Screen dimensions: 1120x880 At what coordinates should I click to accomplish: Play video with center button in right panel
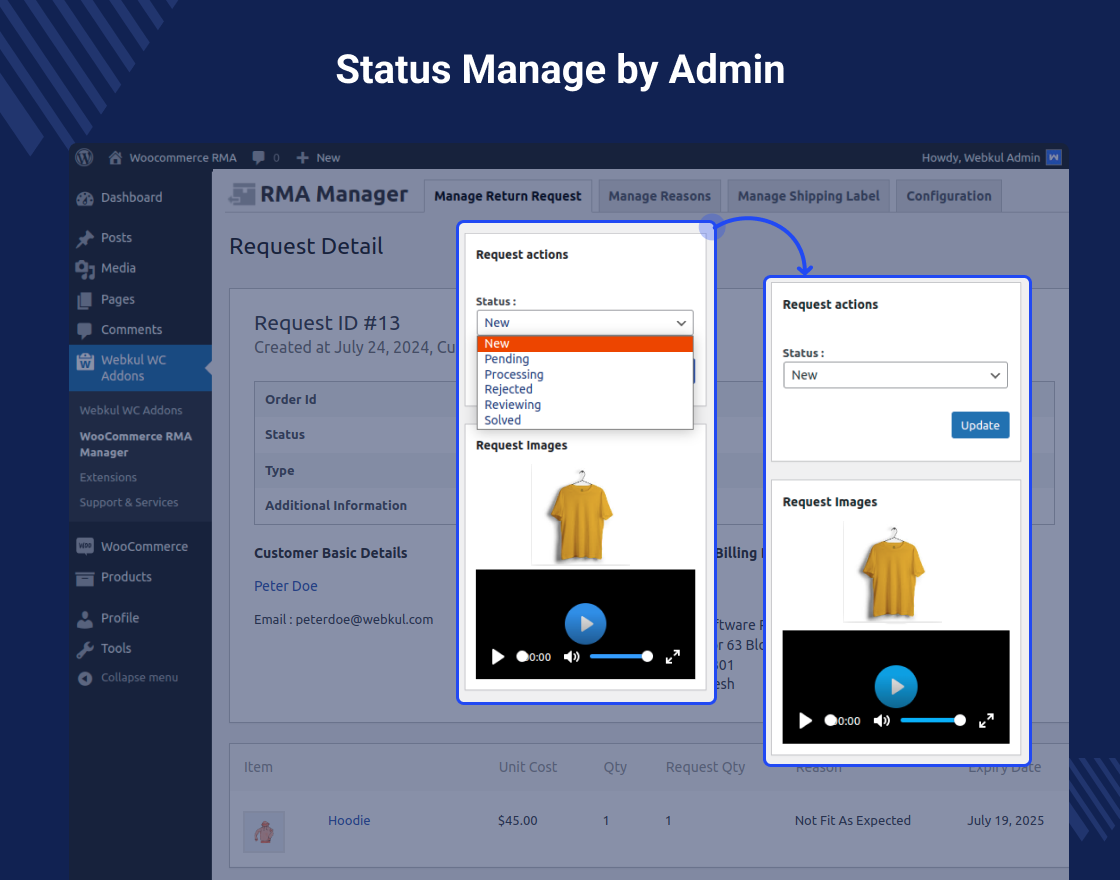coord(896,686)
